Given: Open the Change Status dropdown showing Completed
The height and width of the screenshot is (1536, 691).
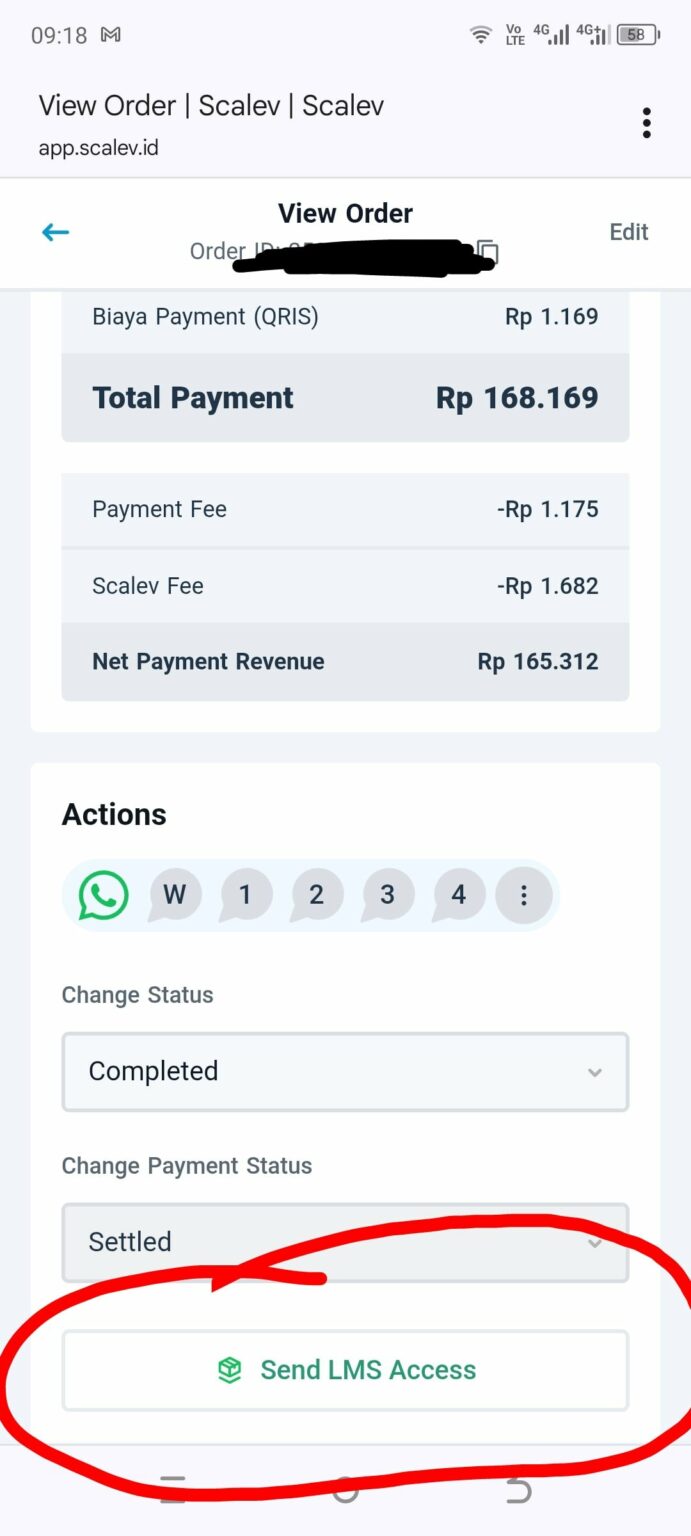Looking at the screenshot, I should pyautogui.click(x=345, y=1071).
